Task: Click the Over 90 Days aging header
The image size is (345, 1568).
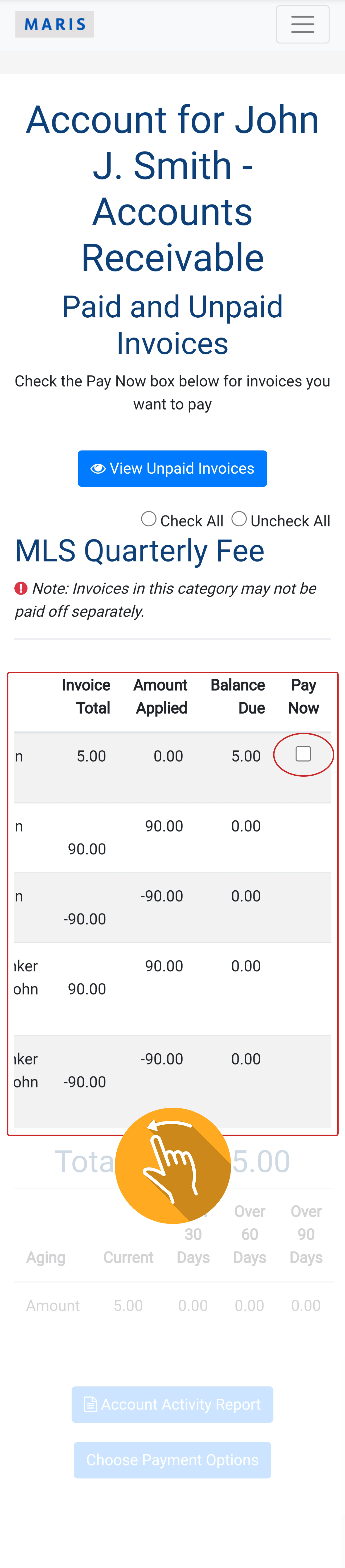Action: click(306, 1234)
